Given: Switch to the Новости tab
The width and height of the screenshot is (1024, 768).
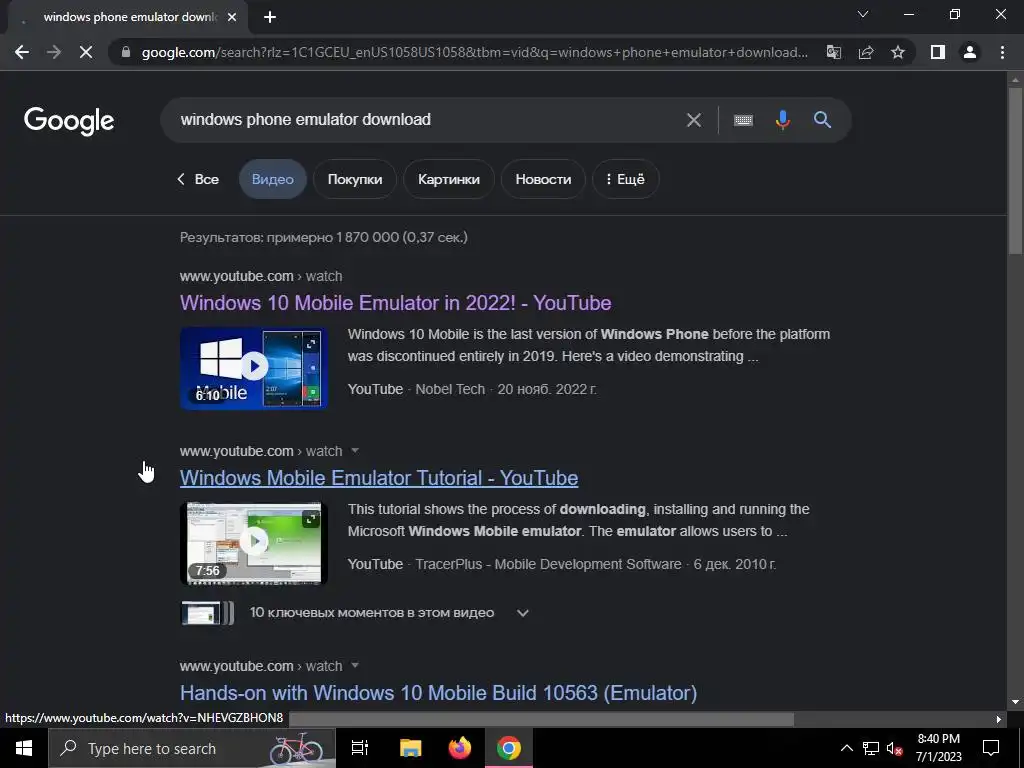Looking at the screenshot, I should (543, 179).
